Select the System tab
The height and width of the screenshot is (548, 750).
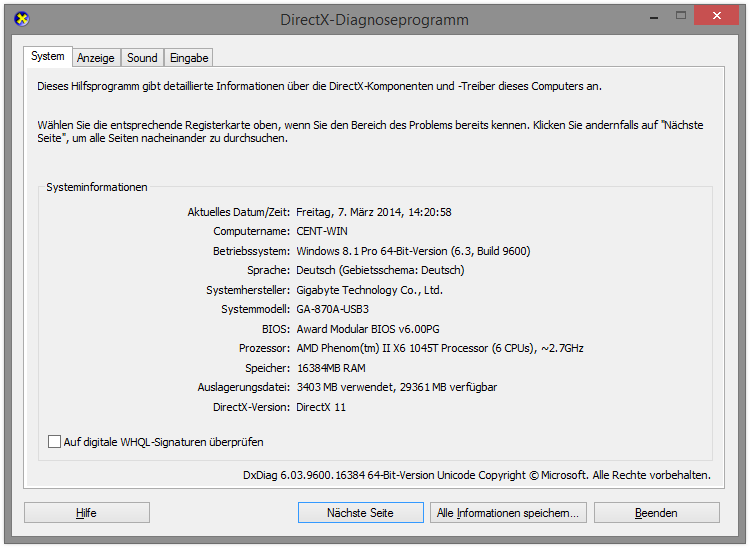click(47, 57)
